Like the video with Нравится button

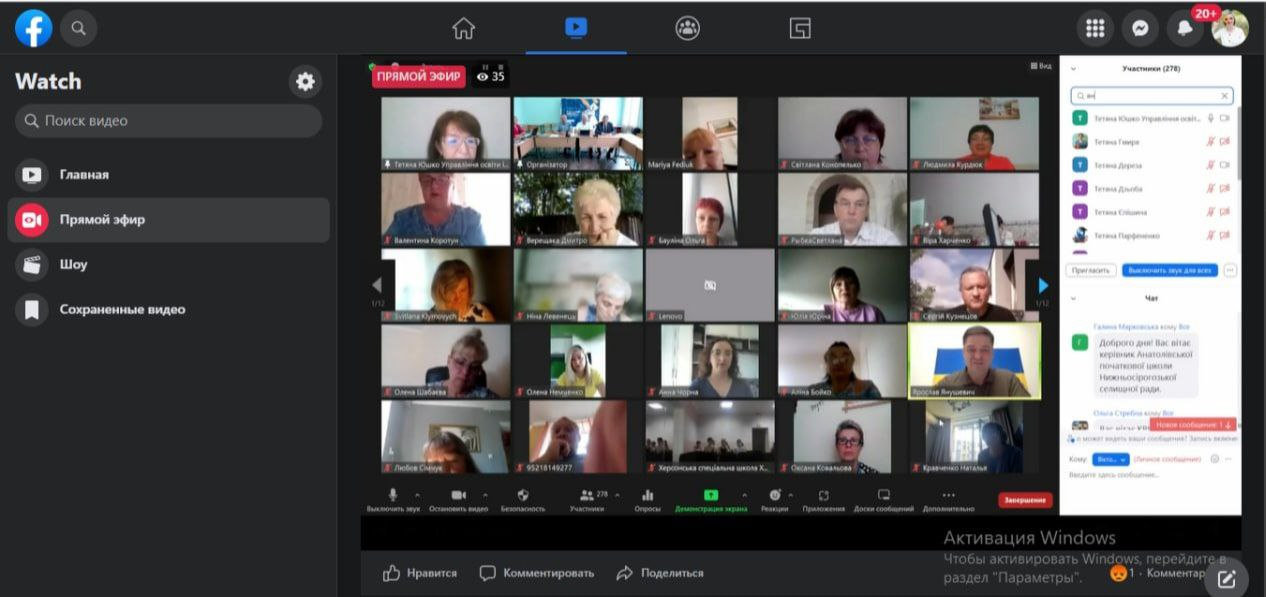click(x=420, y=573)
